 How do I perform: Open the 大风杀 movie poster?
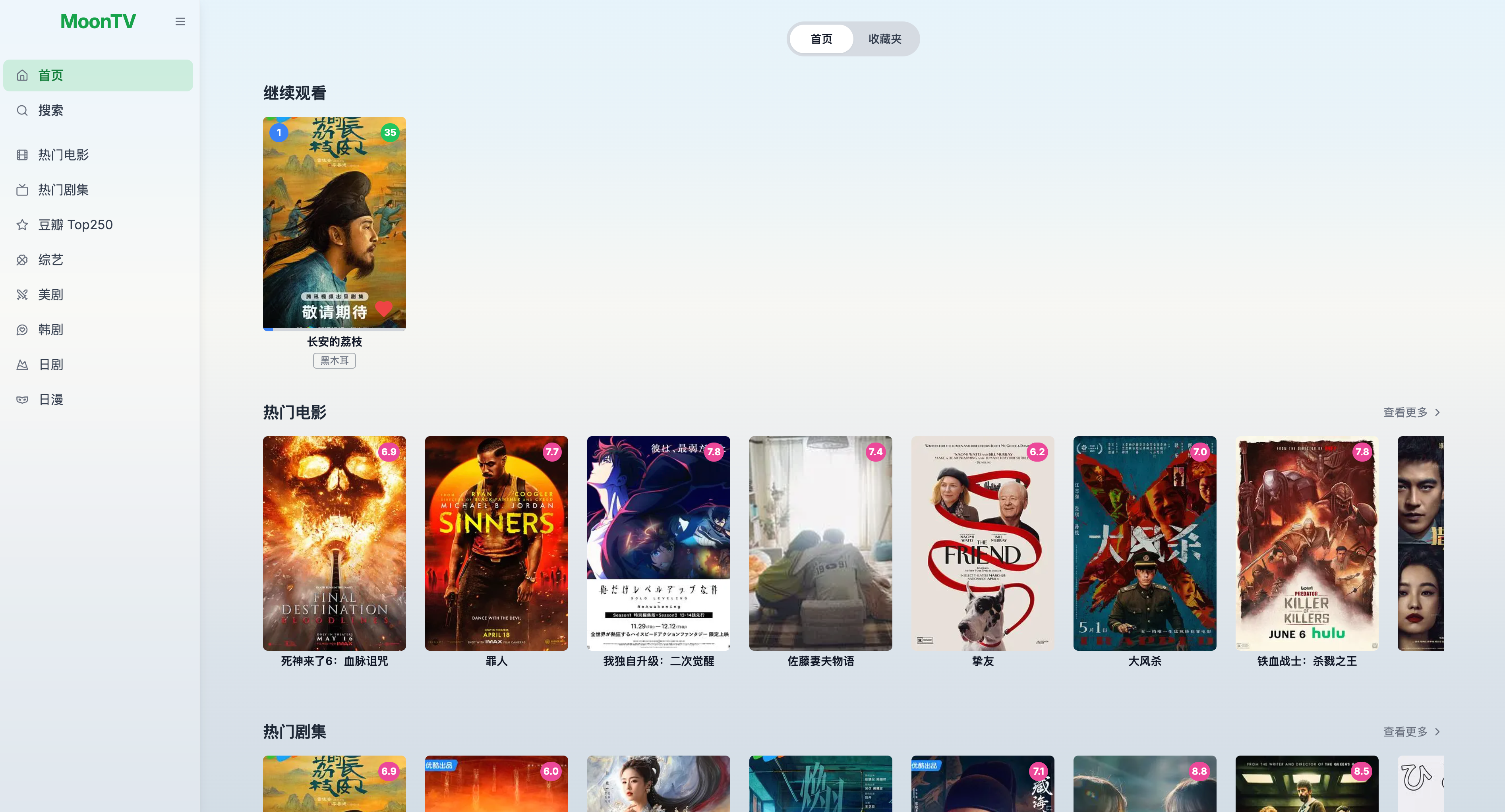[x=1145, y=543]
